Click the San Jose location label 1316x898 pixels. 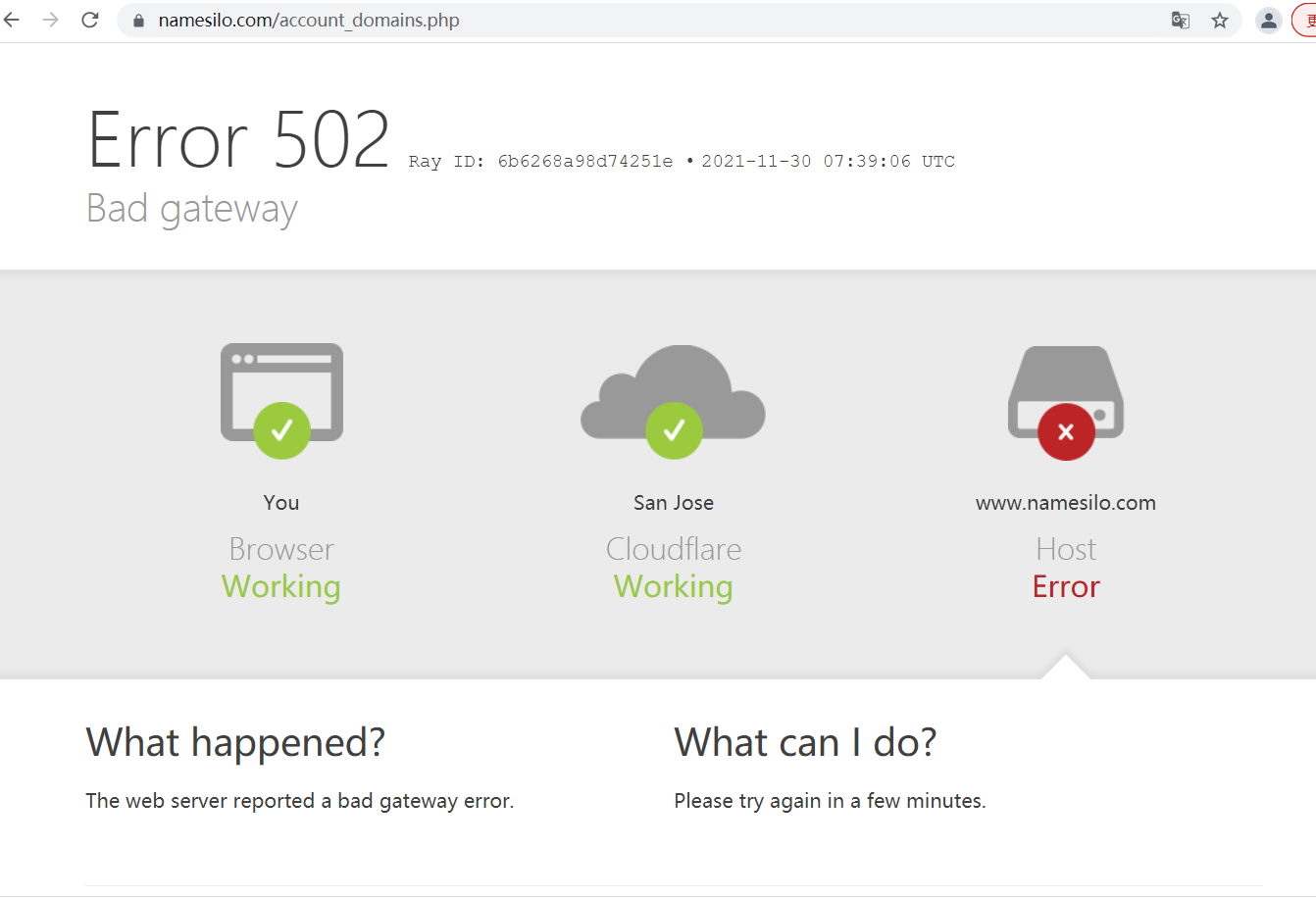[x=674, y=503]
